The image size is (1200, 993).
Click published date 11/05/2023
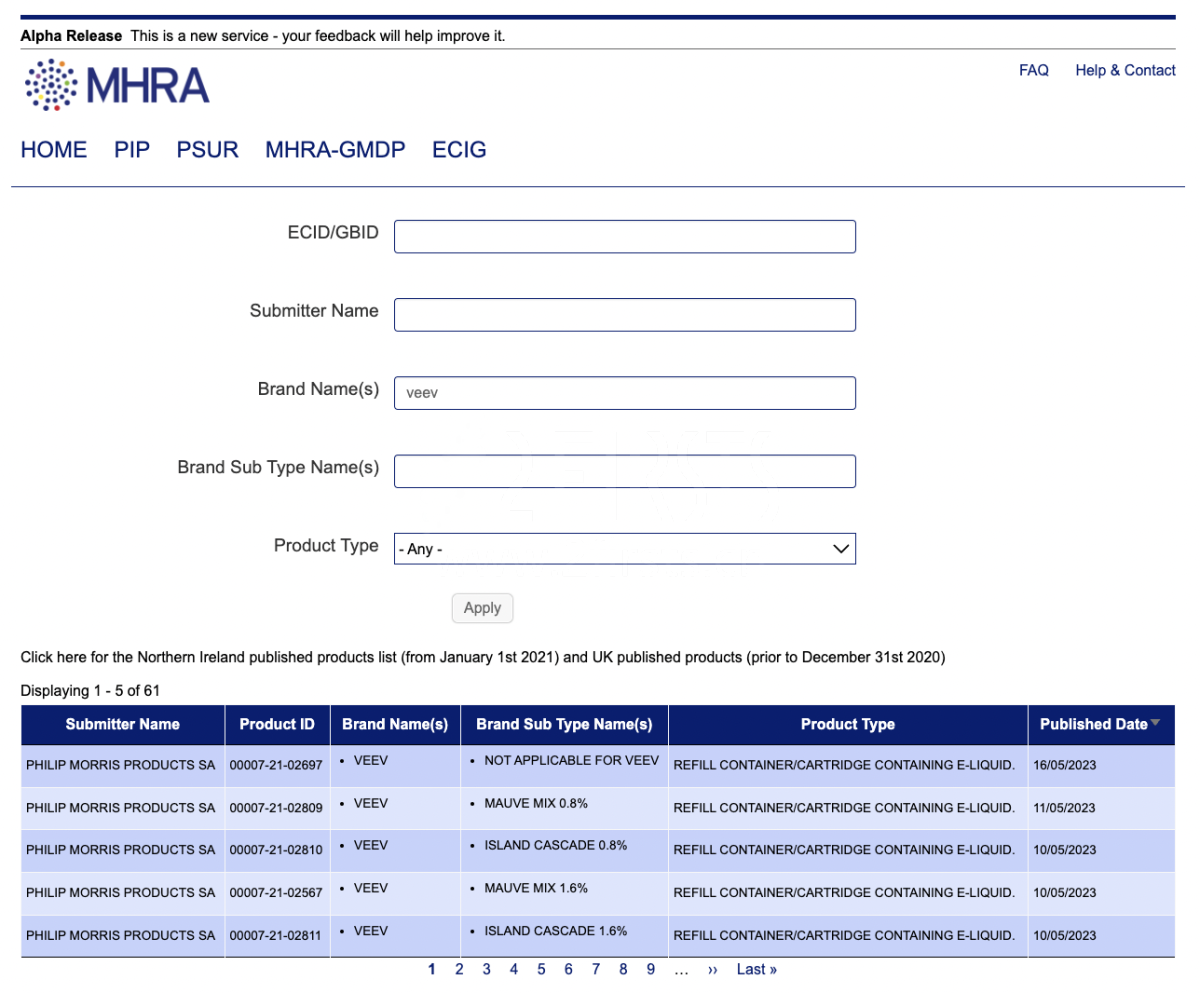point(1065,807)
